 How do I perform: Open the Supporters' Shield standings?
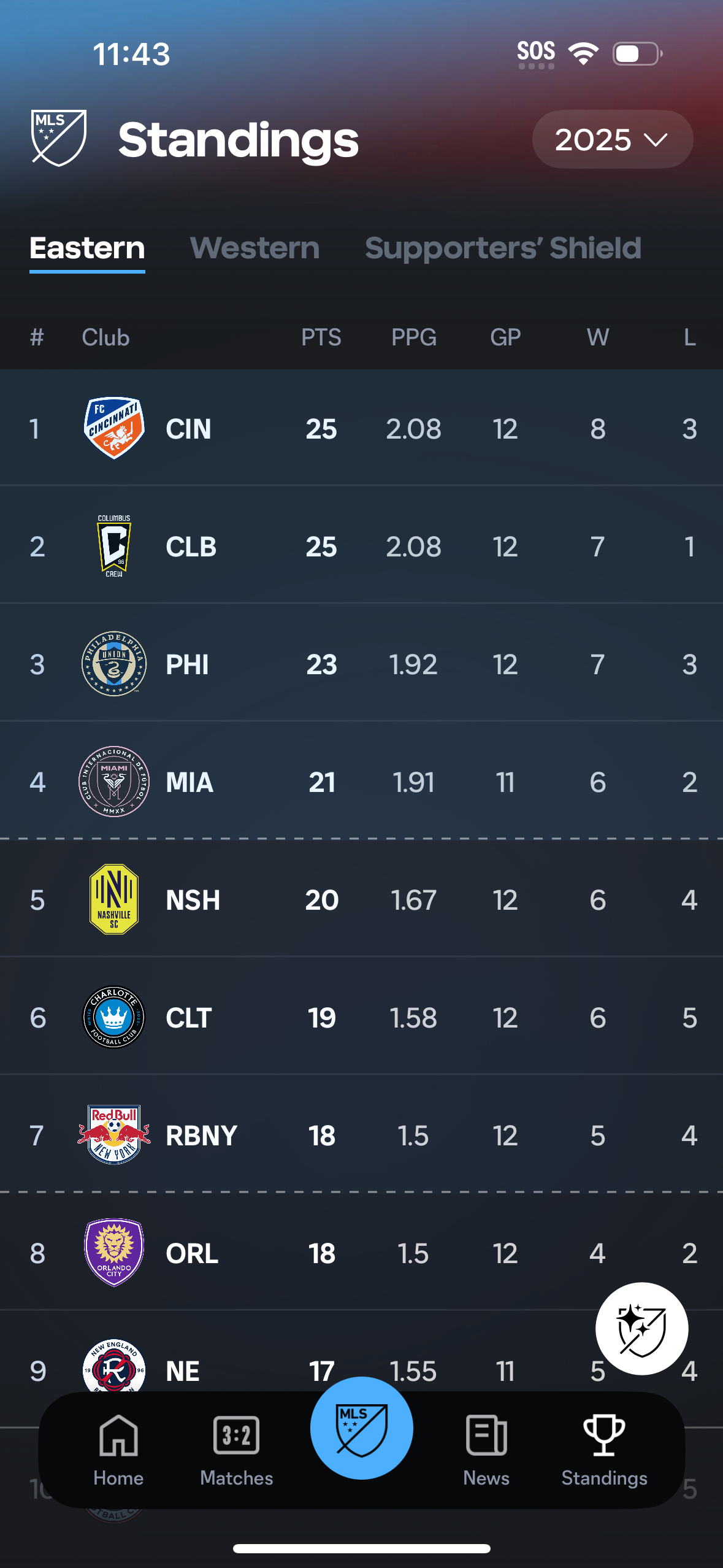coord(502,248)
